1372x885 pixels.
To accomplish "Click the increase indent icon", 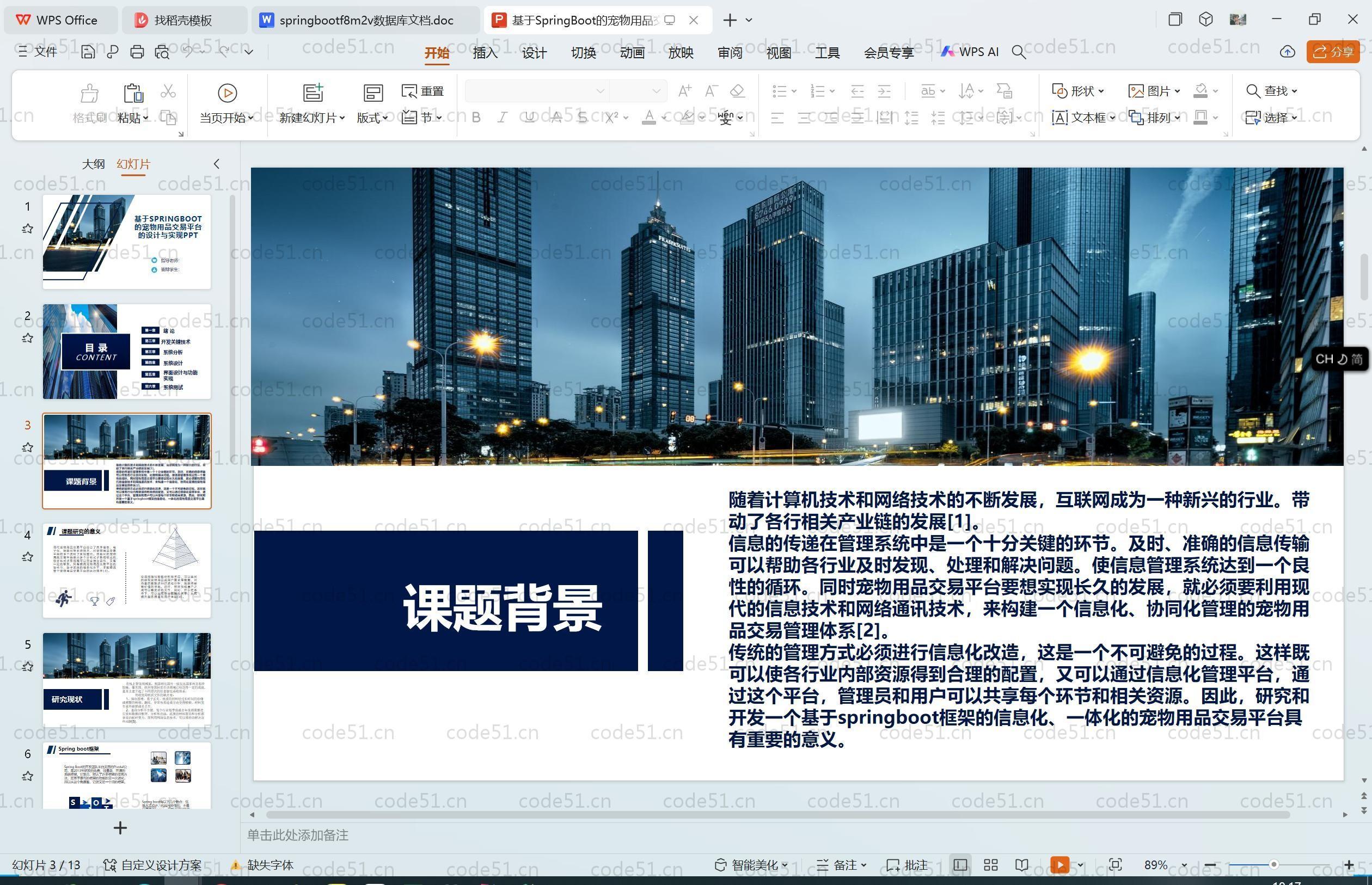I will click(884, 91).
